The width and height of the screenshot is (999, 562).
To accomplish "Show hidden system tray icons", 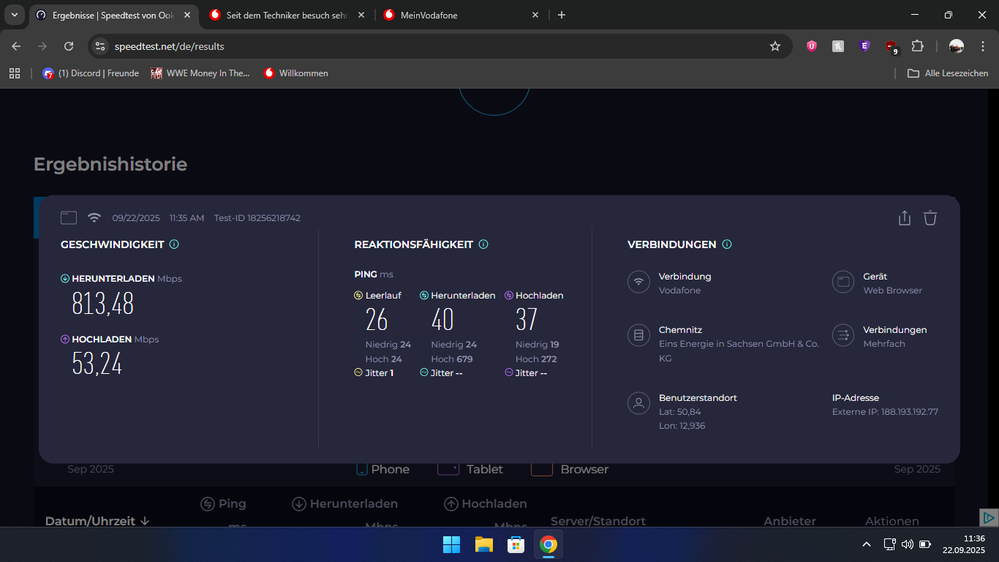I will 866,544.
